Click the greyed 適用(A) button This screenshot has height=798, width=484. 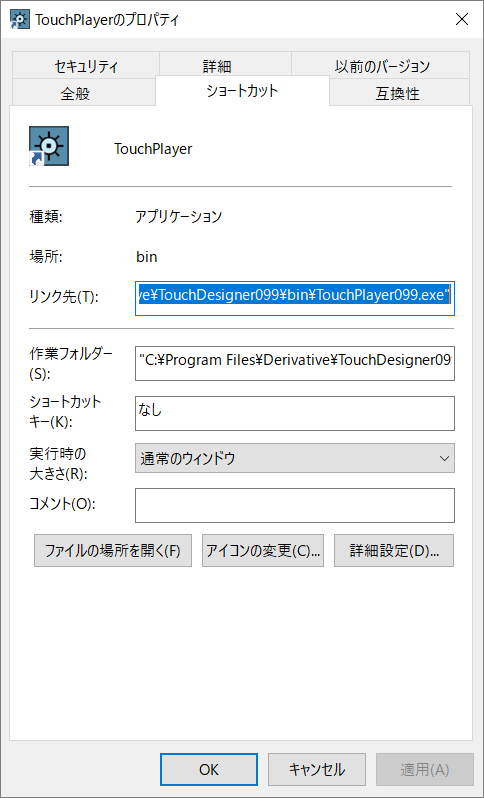424,770
